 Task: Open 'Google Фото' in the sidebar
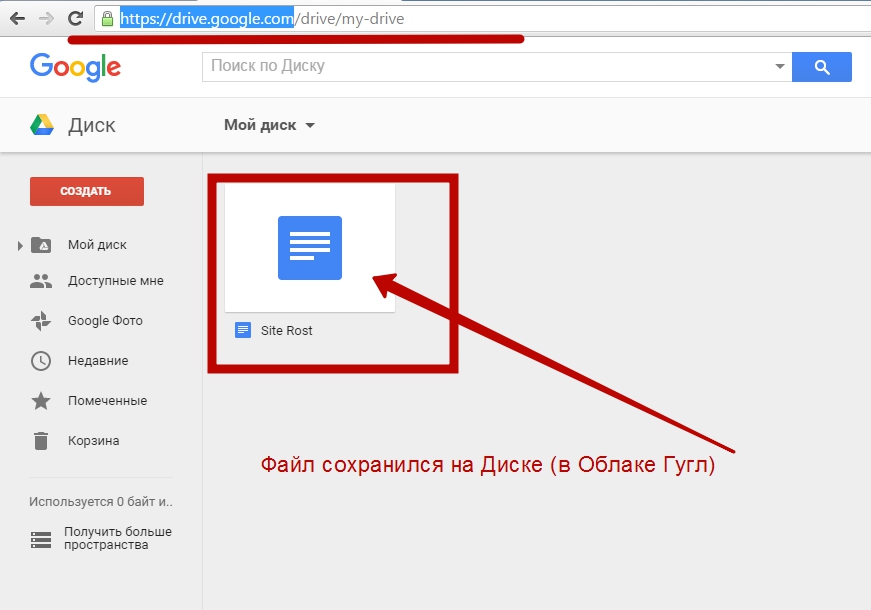105,321
